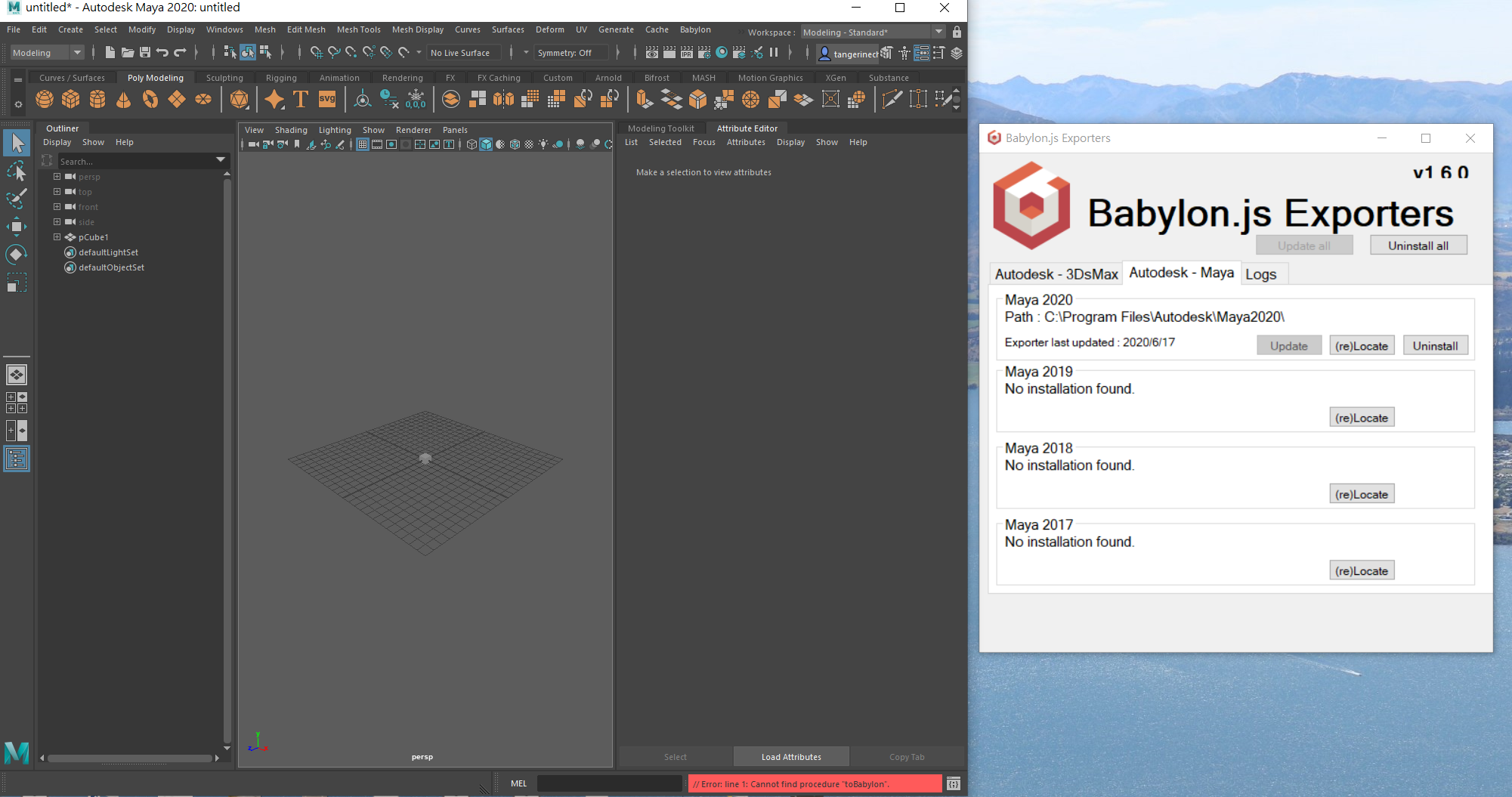Click the SVG import shelf icon
This screenshot has width=1512, height=797.
tap(327, 99)
